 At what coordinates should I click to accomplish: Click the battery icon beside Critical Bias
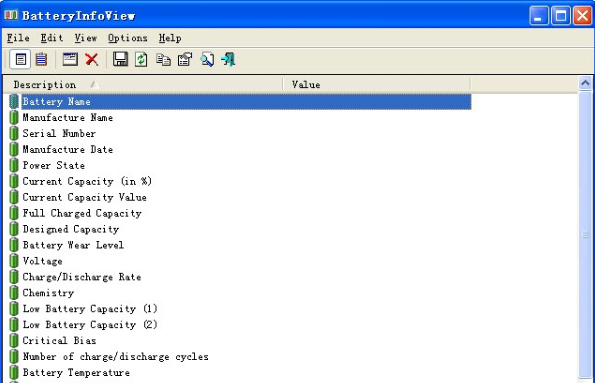[14, 341]
